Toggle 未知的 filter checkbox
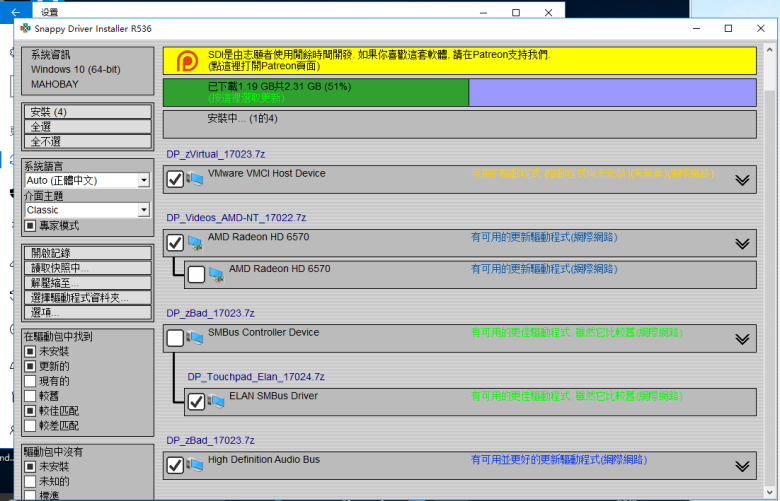 pyautogui.click(x=30, y=482)
